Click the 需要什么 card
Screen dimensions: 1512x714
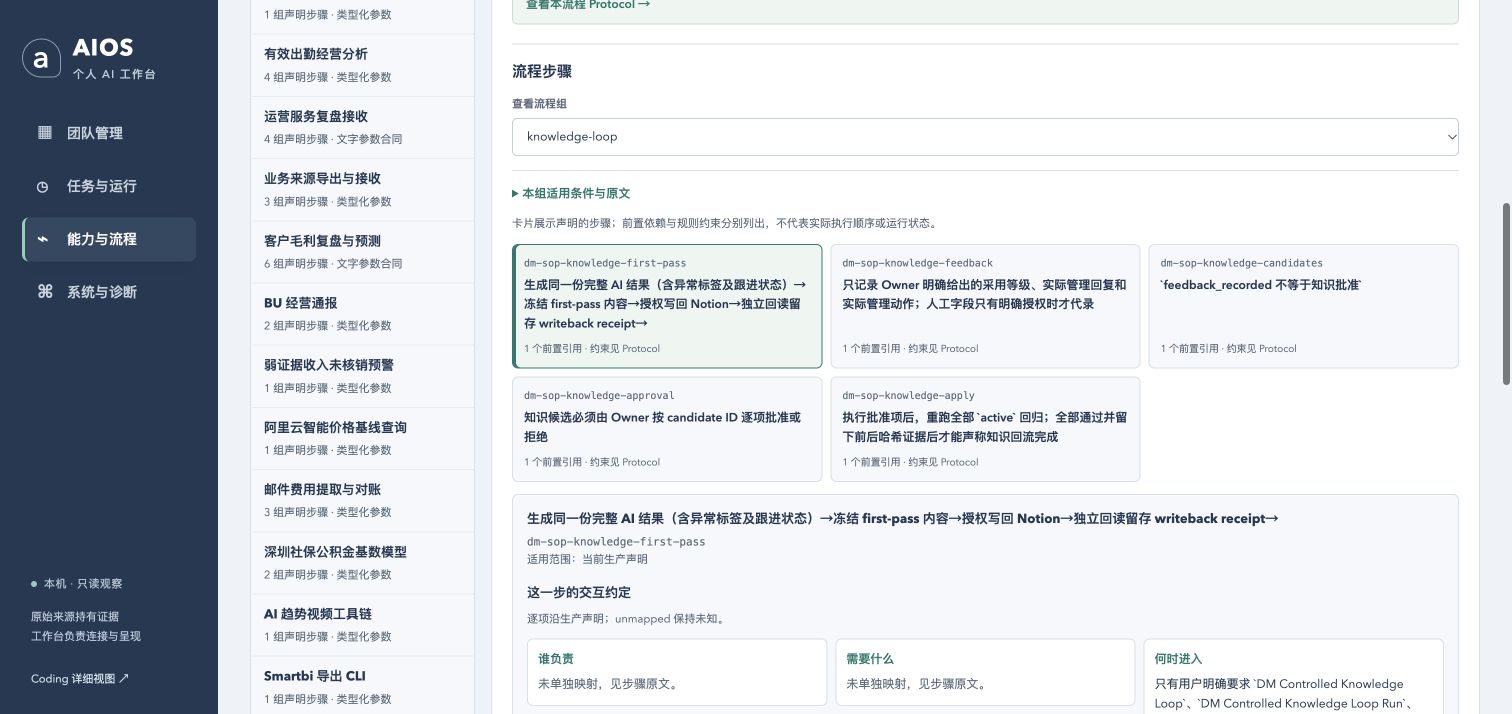pos(985,672)
